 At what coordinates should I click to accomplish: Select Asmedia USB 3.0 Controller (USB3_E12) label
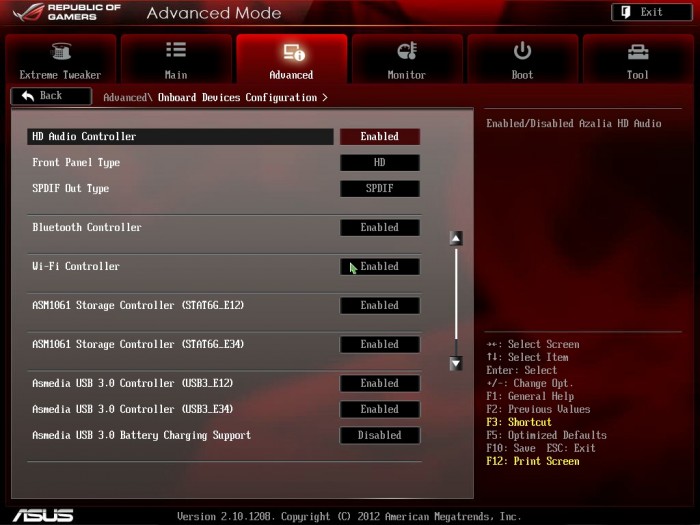pos(133,383)
